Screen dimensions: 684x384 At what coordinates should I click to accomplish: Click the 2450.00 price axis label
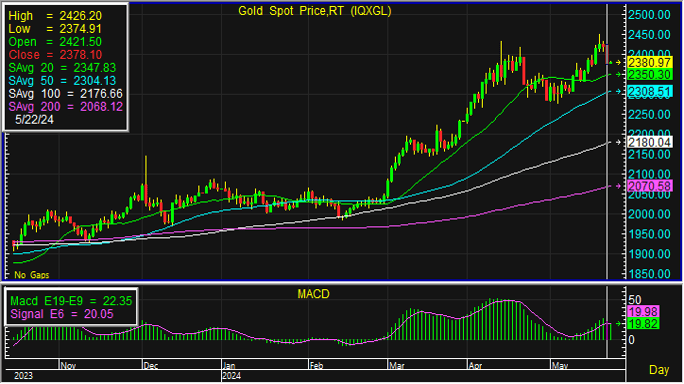click(x=649, y=35)
